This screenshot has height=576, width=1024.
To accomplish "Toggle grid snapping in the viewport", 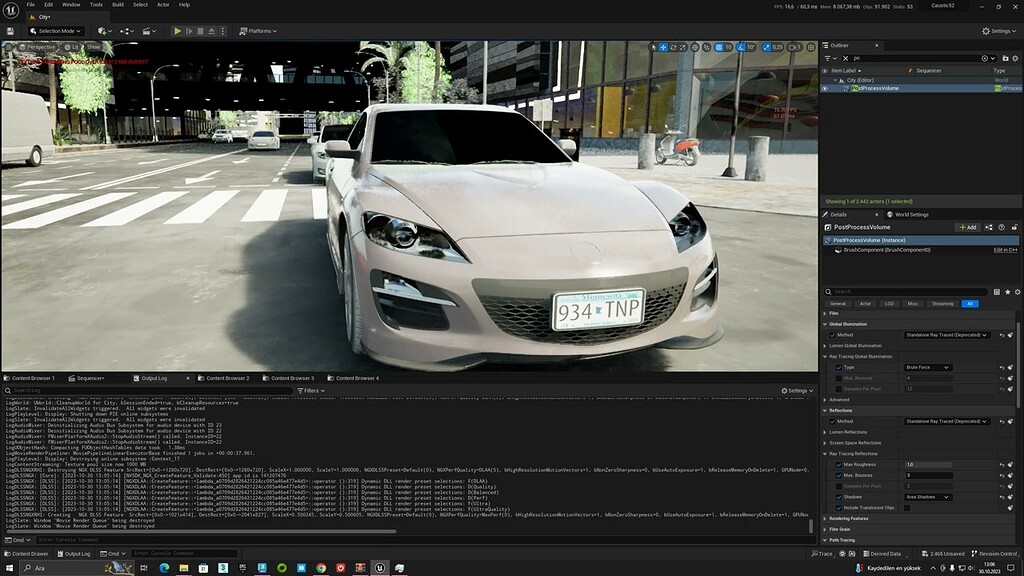I will point(718,46).
